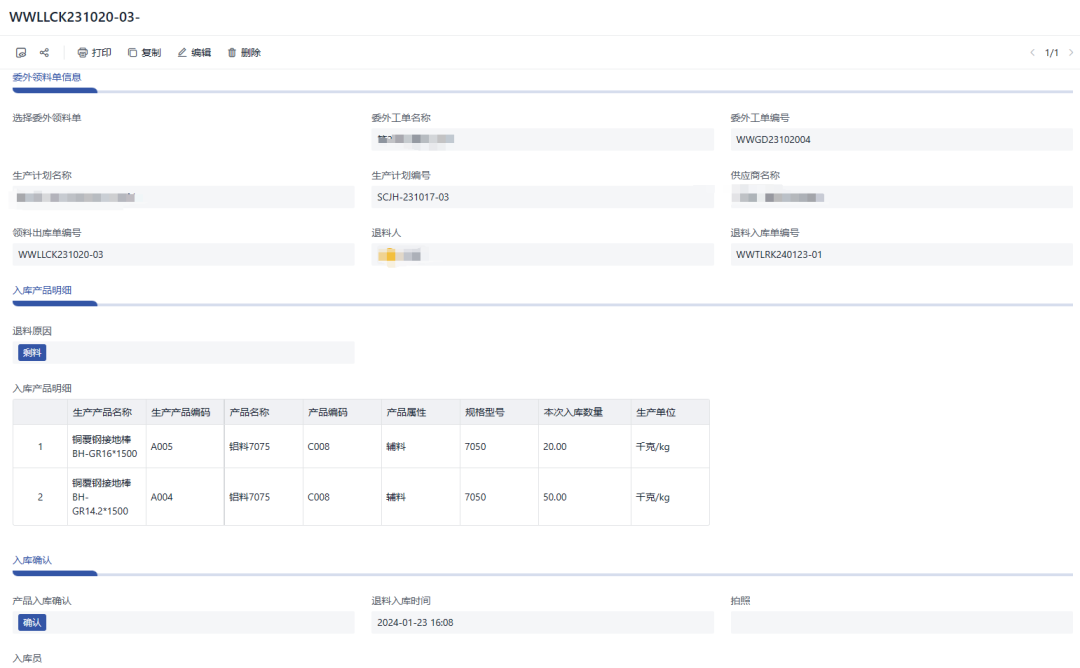The image size is (1080, 668).
Task: Click the 删除 delete button
Action: (244, 53)
